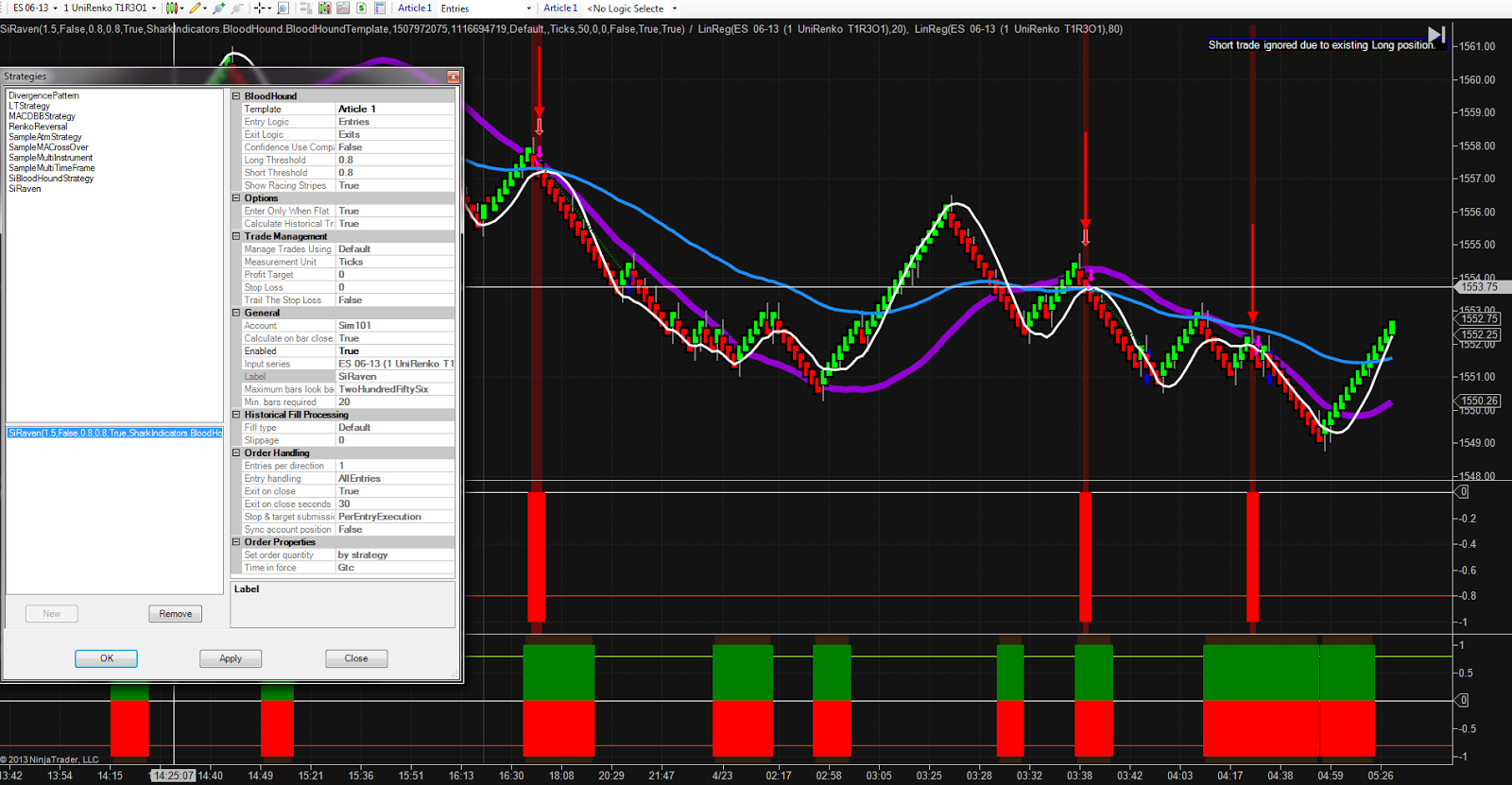1512x785 pixels.
Task: Click the zoom out icon
Action: coord(237,8)
